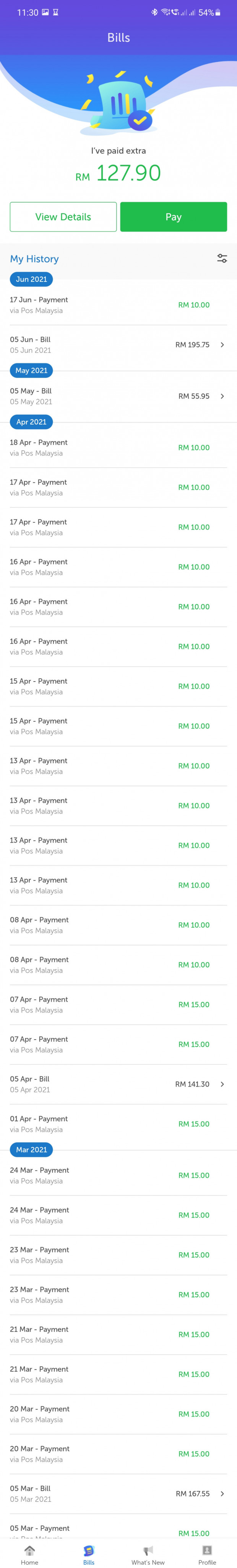The image size is (237, 1568).
Task: Select the Jun 2021 month tag
Action: [32, 280]
